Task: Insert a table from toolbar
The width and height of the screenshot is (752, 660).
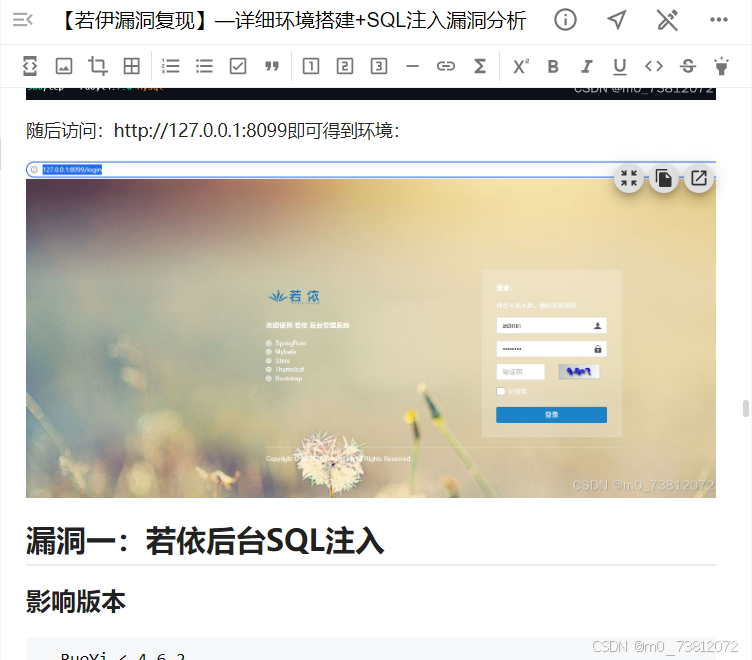Action: 131,66
